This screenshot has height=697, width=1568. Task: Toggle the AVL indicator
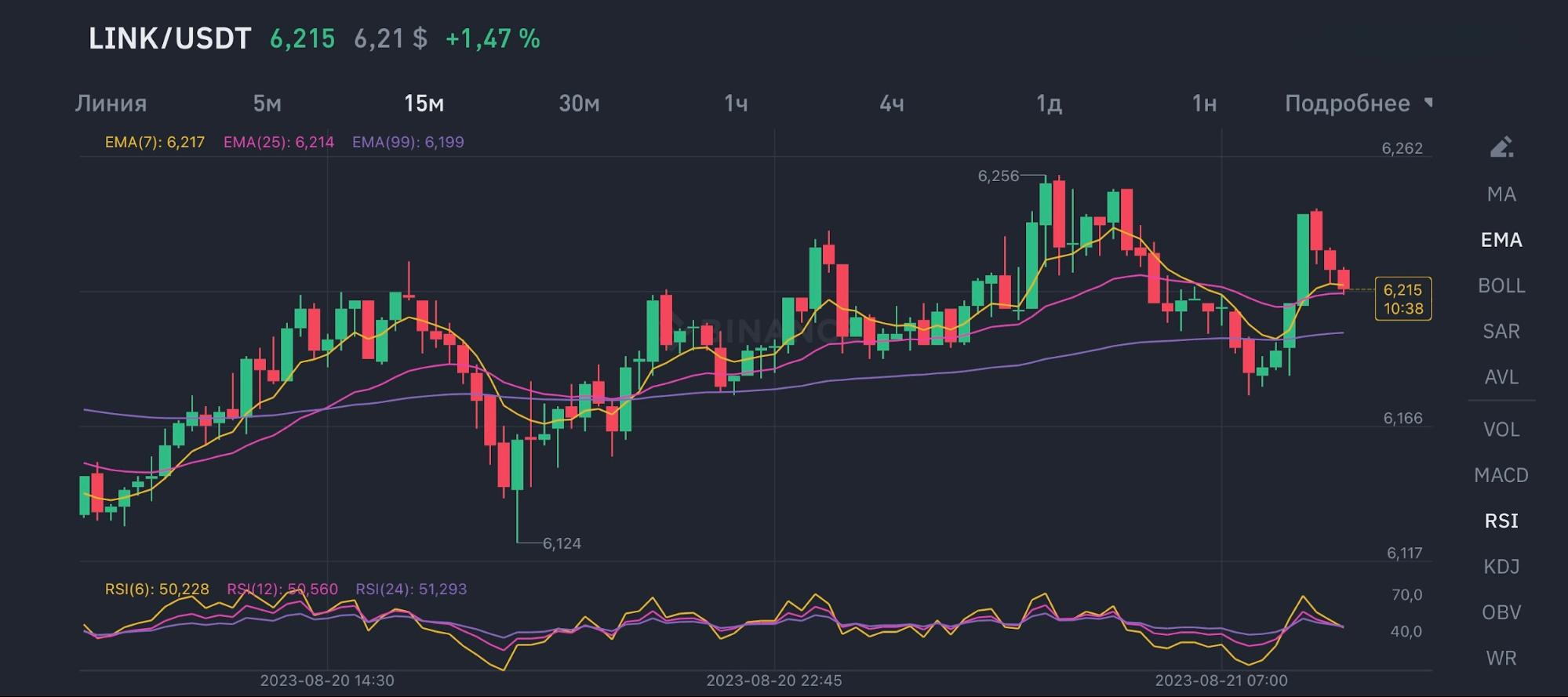[1501, 376]
